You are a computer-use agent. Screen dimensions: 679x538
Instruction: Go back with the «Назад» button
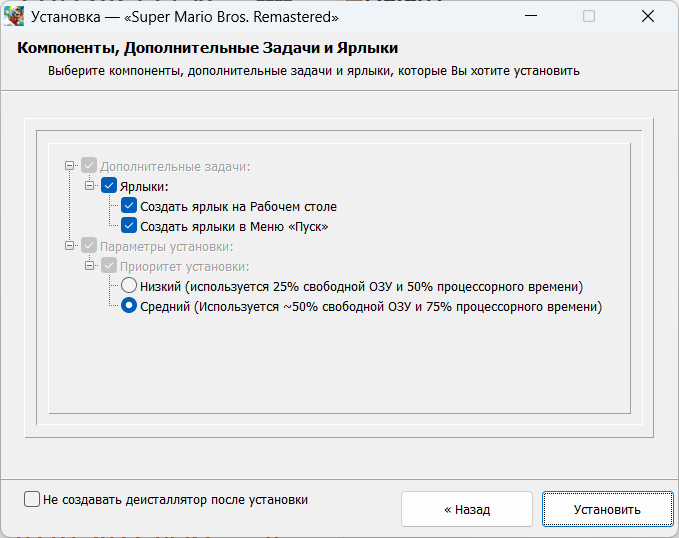pos(467,509)
